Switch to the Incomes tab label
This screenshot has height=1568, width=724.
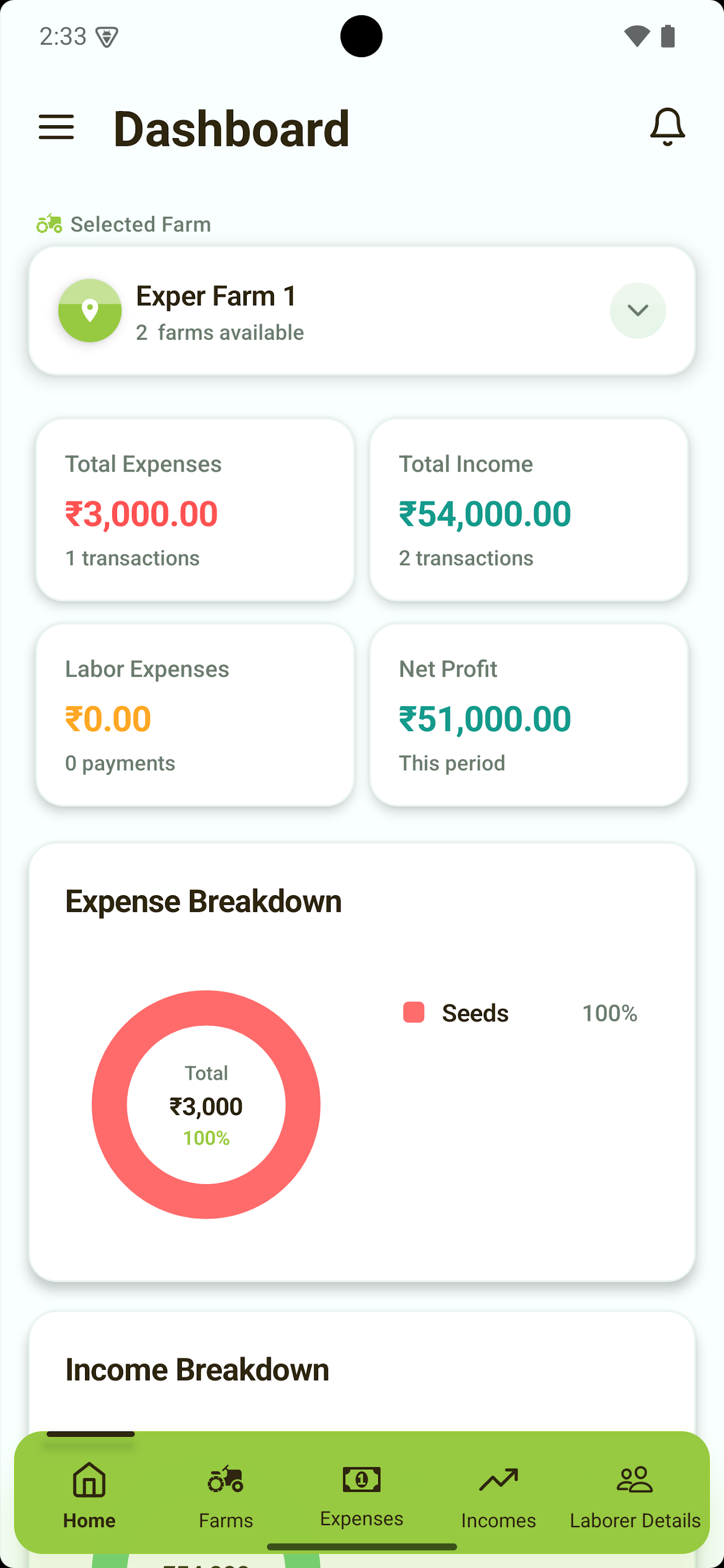click(498, 1520)
